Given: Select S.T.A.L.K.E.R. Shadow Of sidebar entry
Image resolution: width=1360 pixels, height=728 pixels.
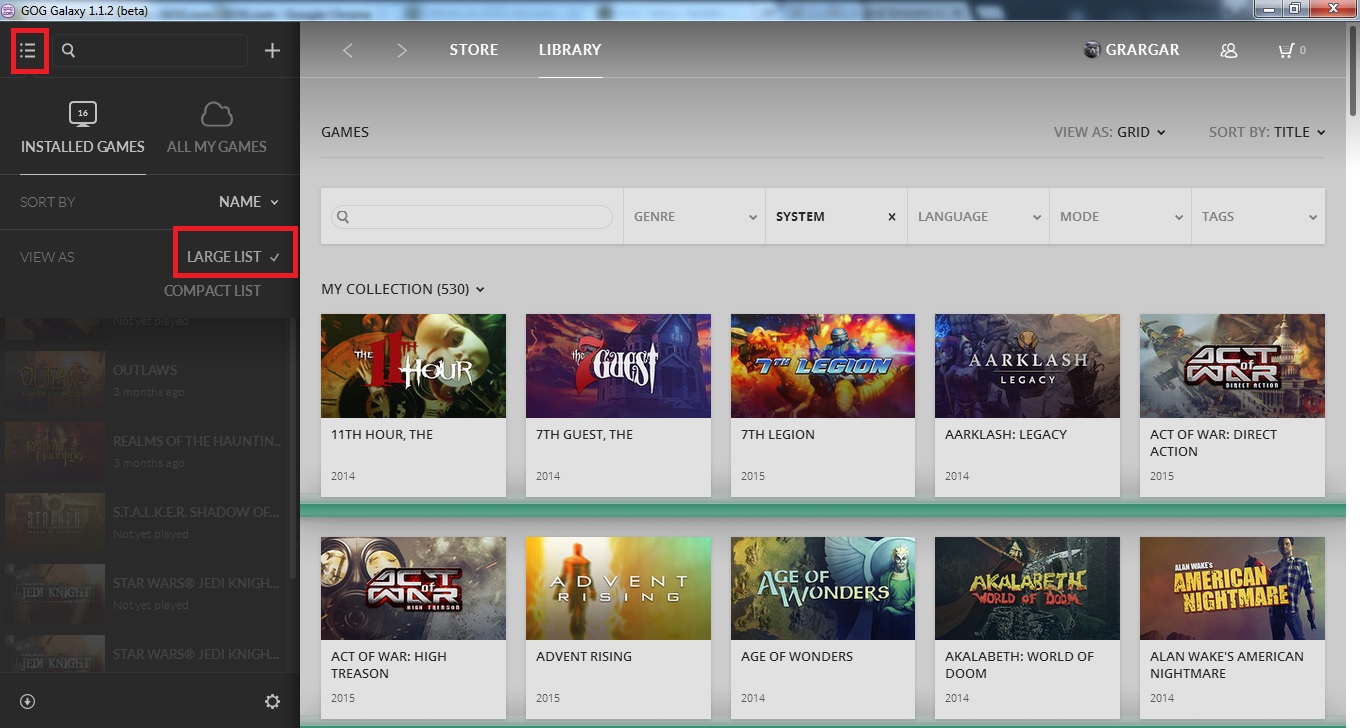Looking at the screenshot, I should (x=146, y=522).
